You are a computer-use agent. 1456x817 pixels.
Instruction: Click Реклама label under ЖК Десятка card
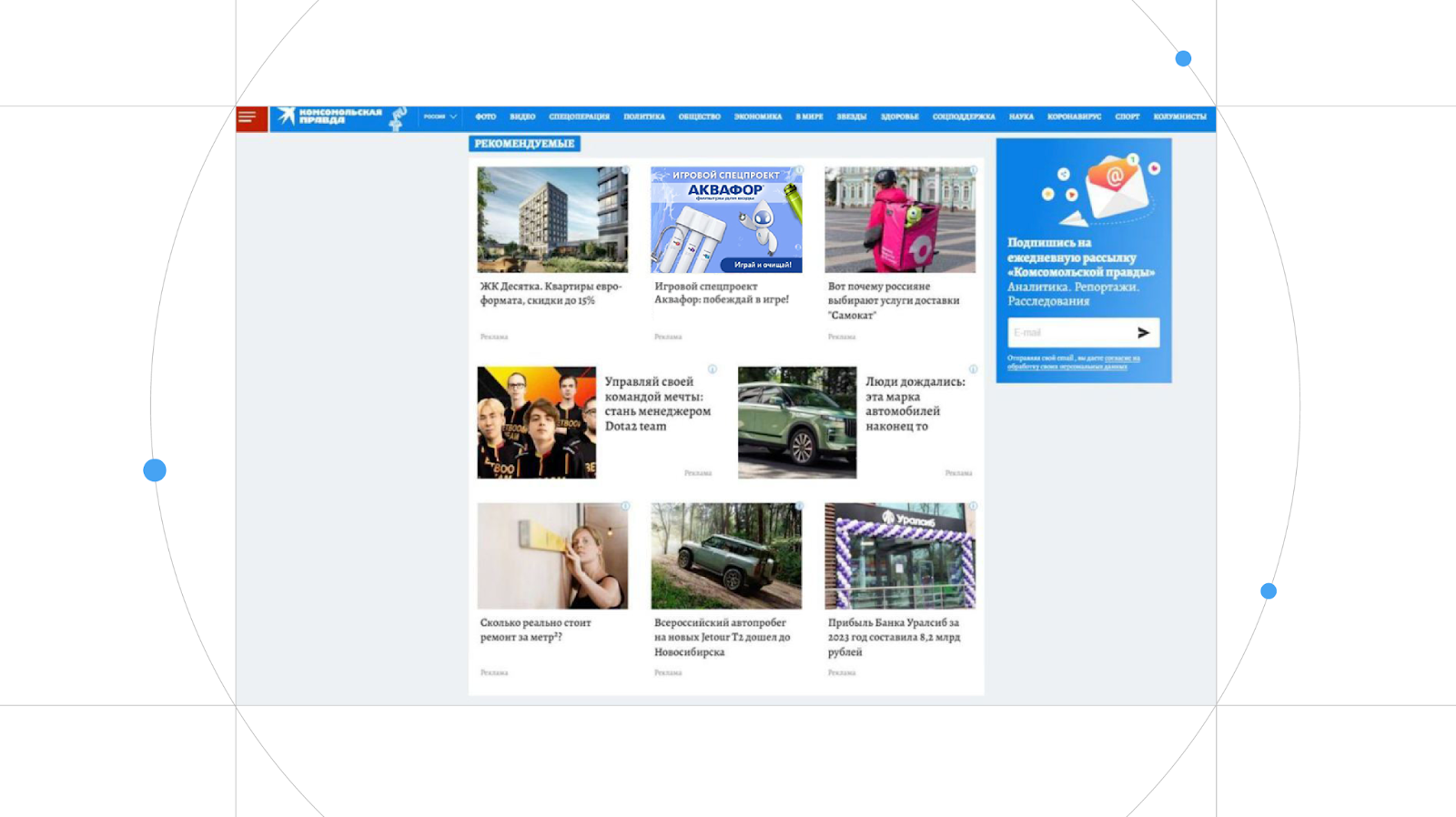coord(494,337)
